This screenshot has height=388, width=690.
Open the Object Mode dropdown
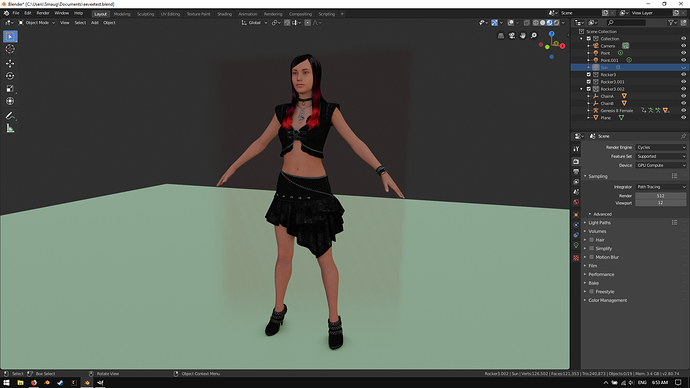(x=37, y=22)
